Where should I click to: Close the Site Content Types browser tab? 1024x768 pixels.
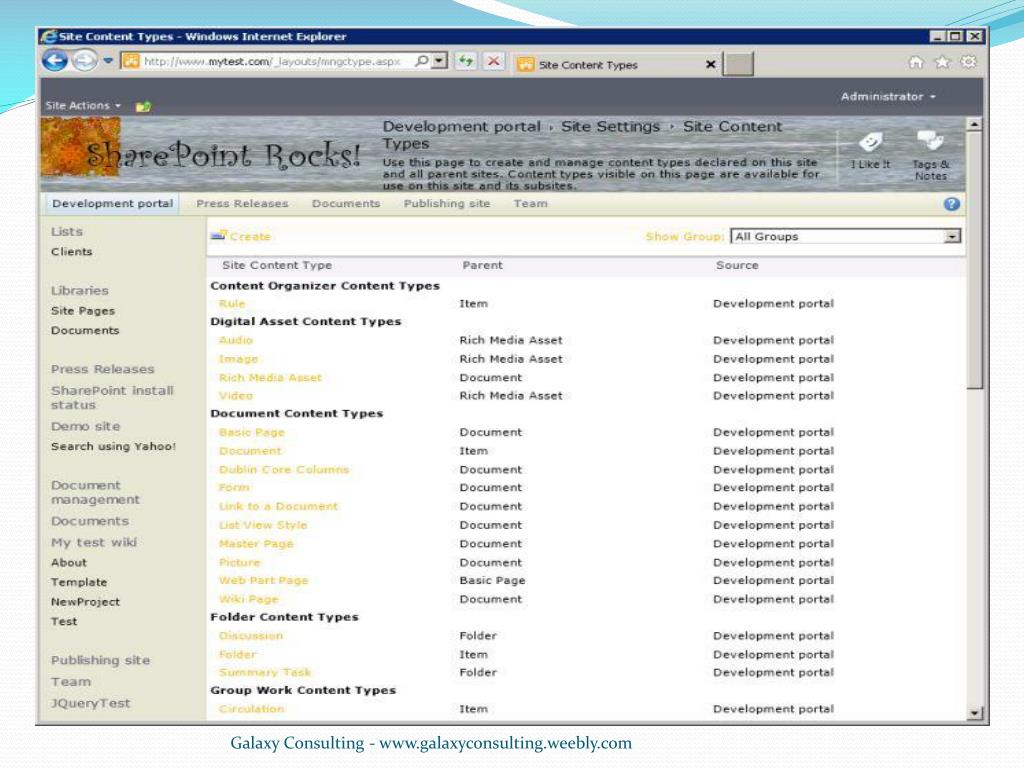(x=711, y=65)
